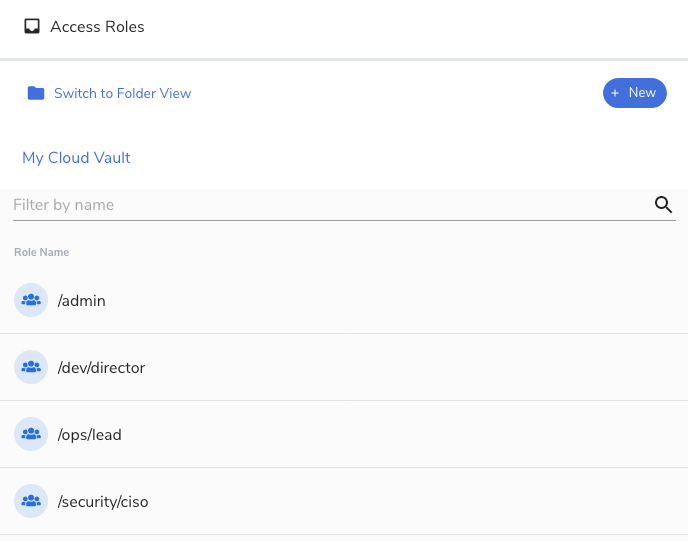Click the search magnifier icon
The image size is (688, 541).
(663, 204)
